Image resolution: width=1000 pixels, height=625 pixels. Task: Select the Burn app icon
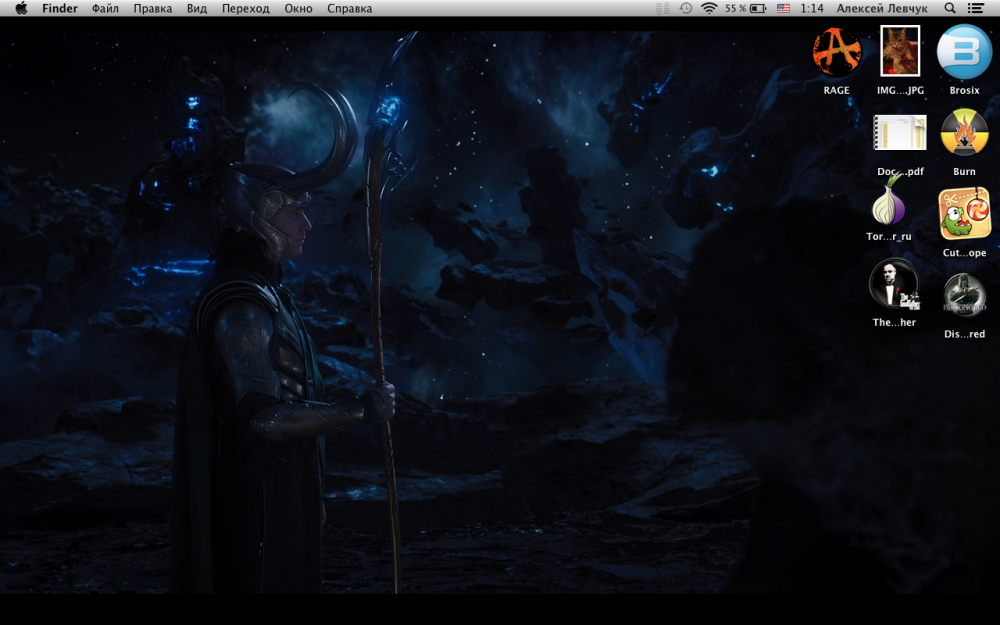click(x=964, y=133)
